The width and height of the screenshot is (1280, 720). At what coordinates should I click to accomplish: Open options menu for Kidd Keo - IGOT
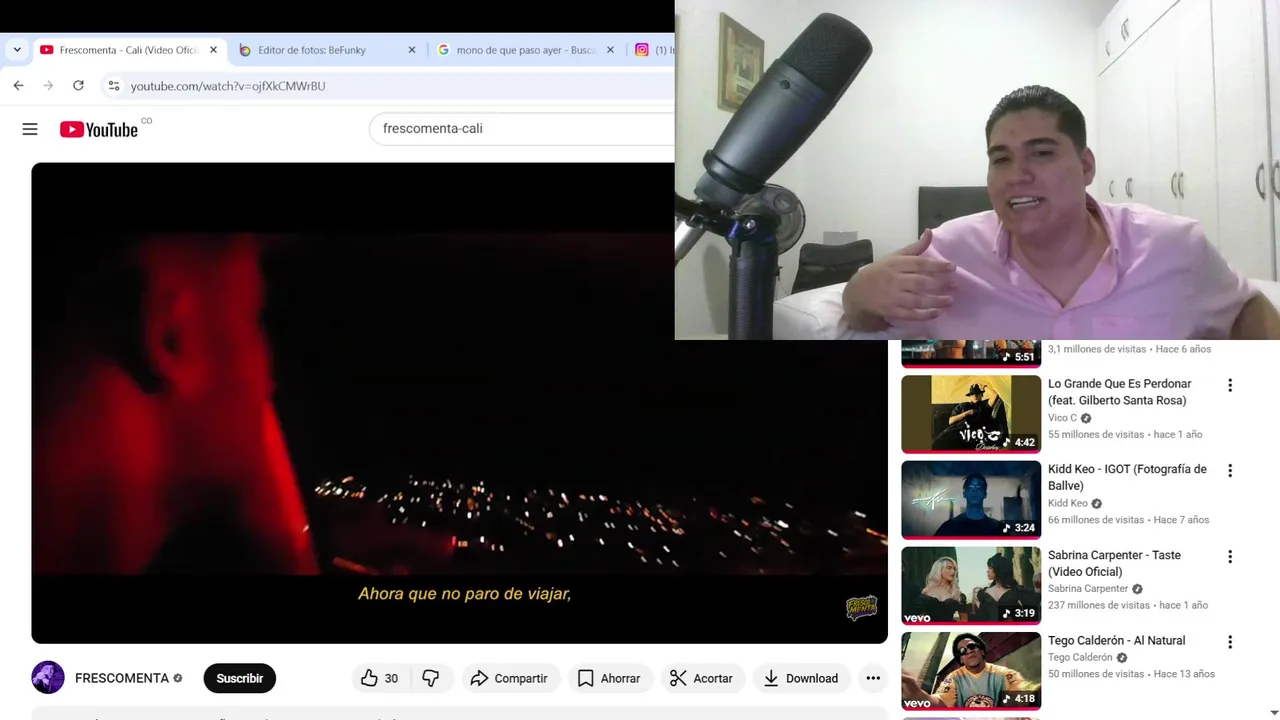pos(1230,470)
